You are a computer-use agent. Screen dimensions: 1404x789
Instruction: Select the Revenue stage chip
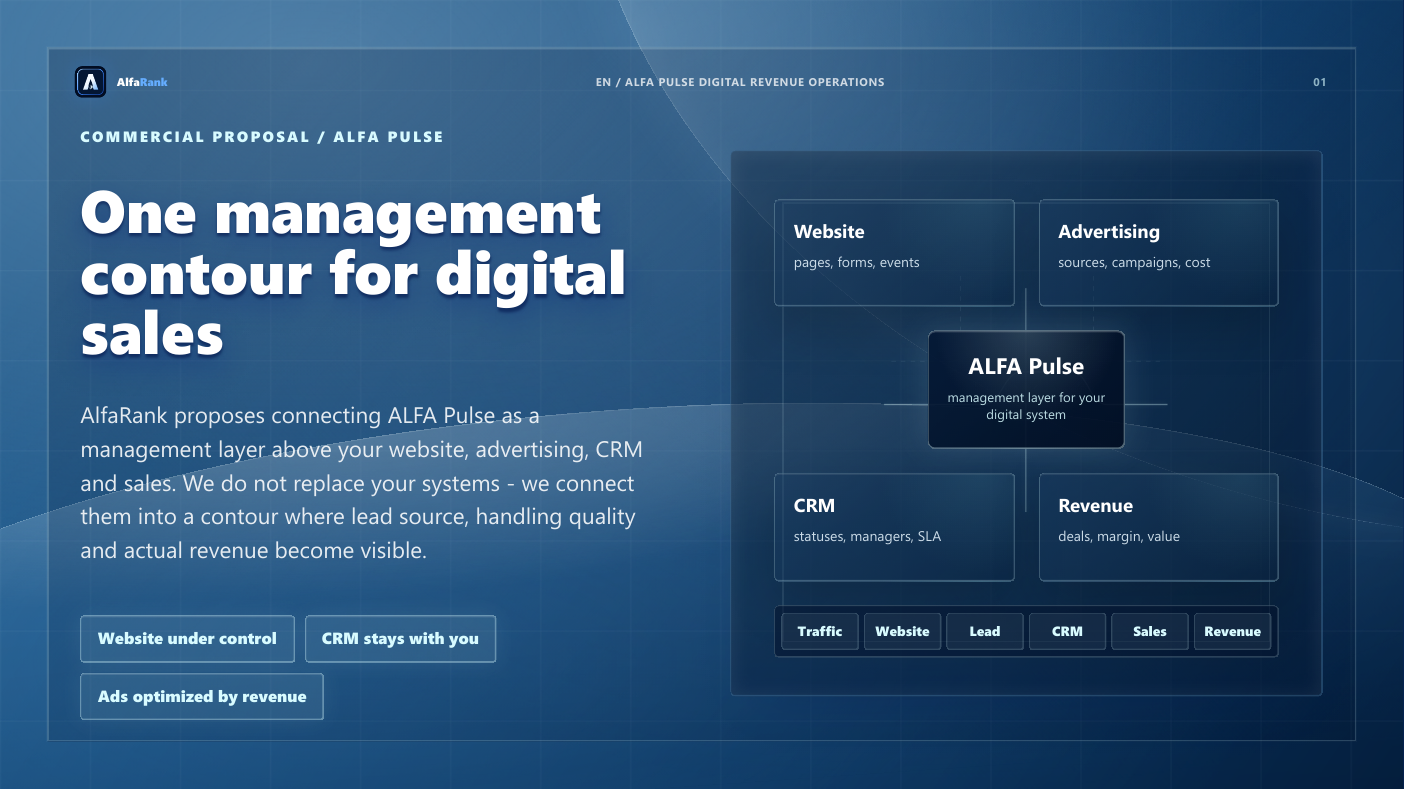1232,631
